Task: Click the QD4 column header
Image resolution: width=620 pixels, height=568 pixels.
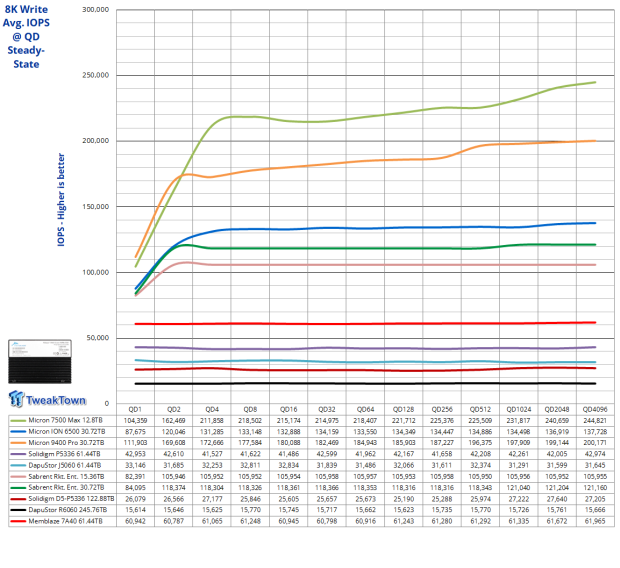Action: coord(212,409)
